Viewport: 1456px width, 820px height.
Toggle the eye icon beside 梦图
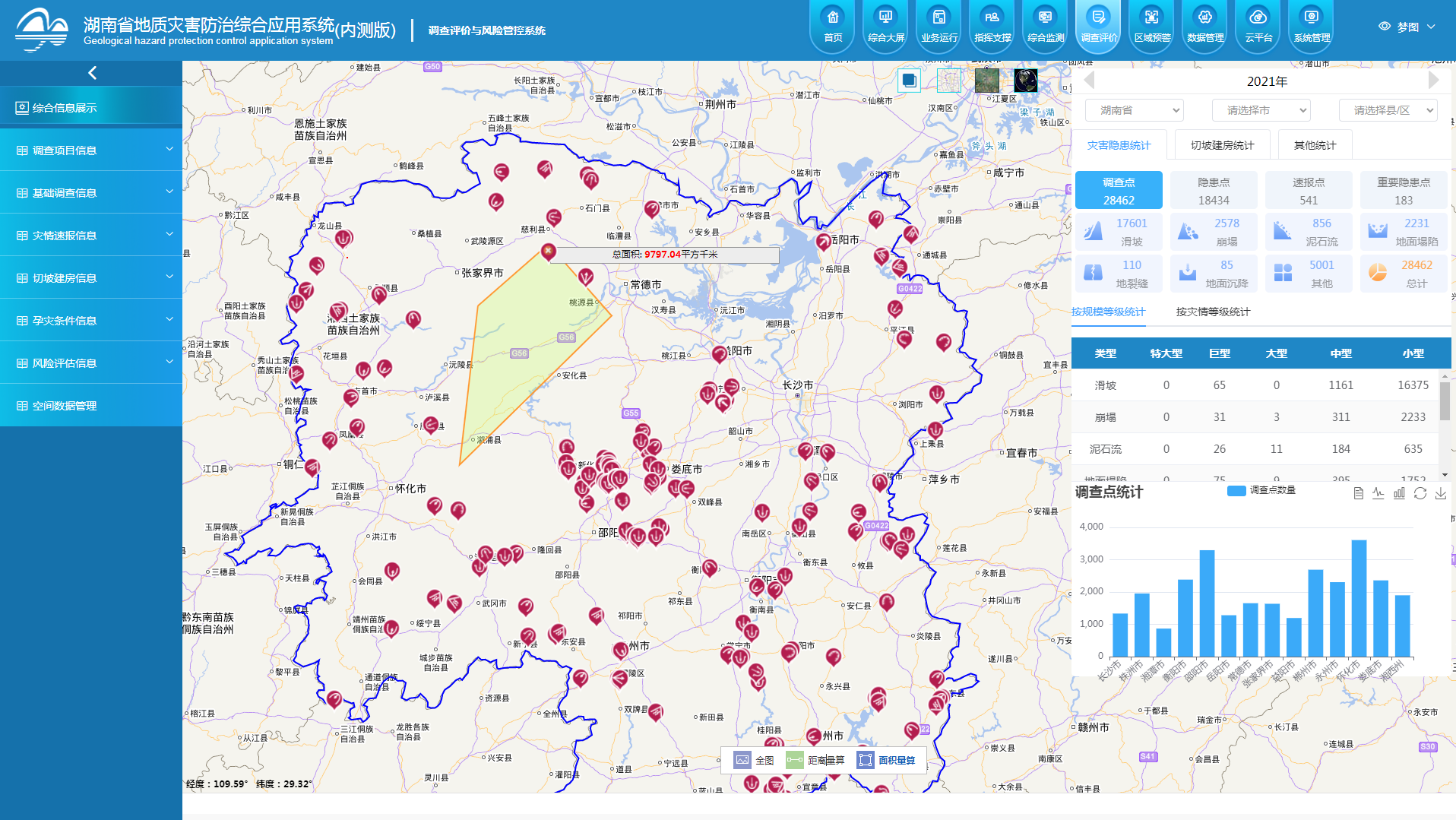(1385, 27)
